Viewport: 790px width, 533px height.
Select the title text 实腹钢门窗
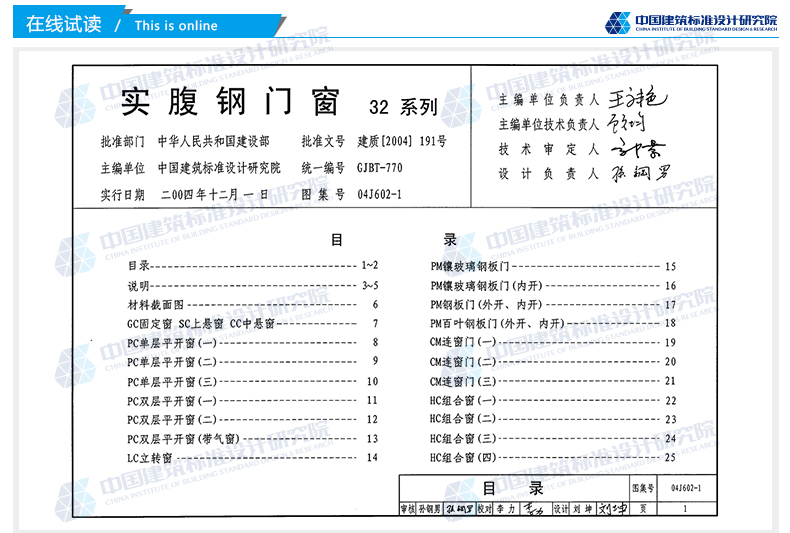pyautogui.click(x=230, y=101)
